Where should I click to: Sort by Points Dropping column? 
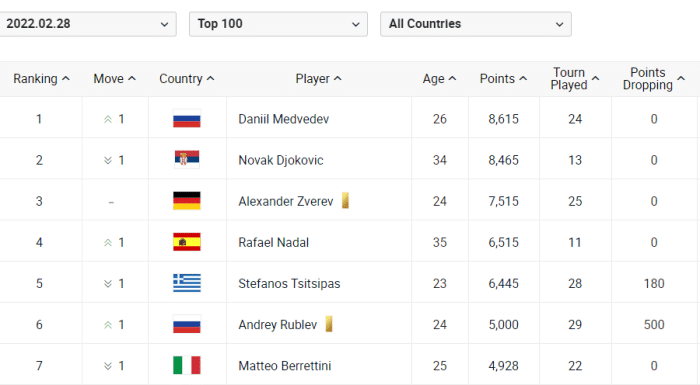654,79
